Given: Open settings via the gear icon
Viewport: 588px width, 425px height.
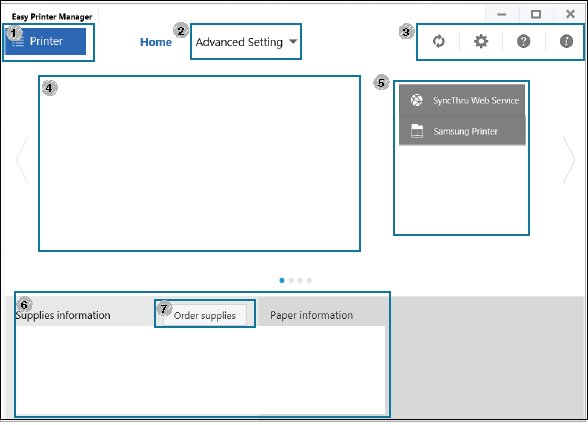Looking at the screenshot, I should tap(481, 41).
